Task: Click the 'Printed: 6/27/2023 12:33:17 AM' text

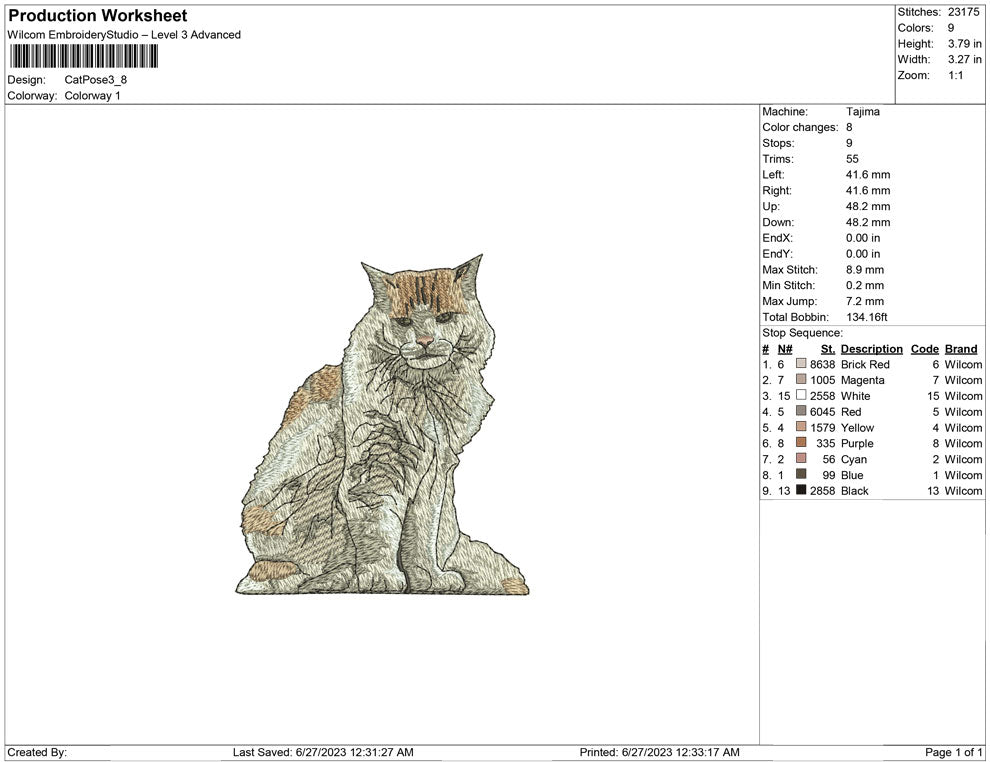Action: pos(659,752)
